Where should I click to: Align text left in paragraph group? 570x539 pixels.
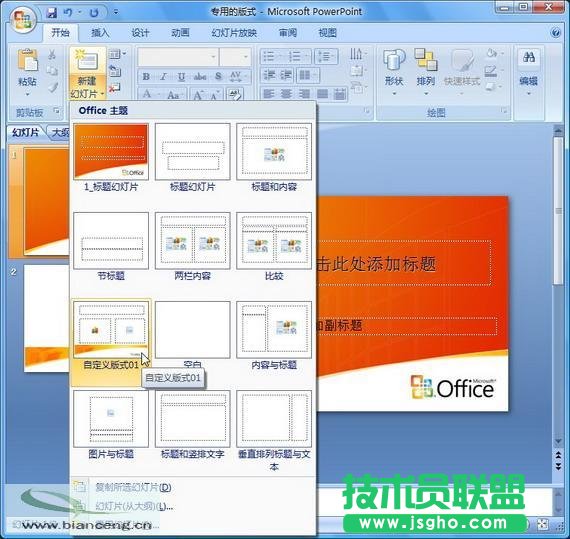(269, 94)
